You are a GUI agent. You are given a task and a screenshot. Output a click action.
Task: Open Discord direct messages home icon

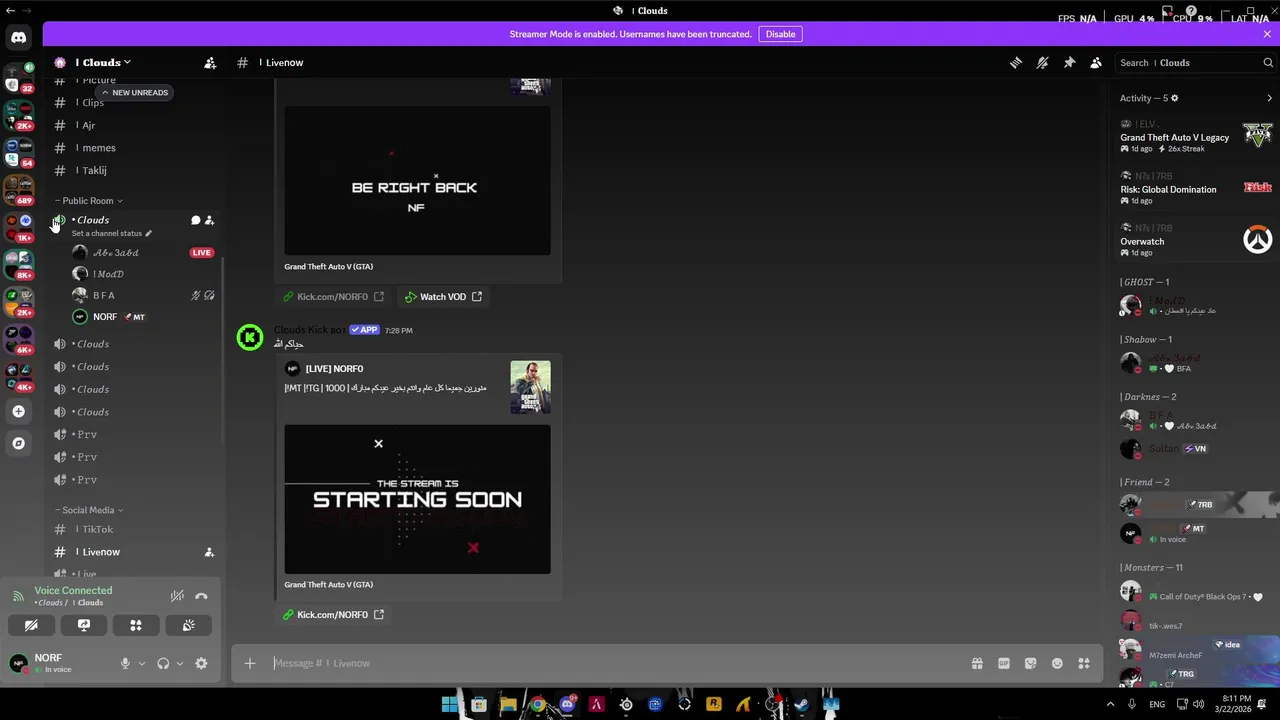19,38
